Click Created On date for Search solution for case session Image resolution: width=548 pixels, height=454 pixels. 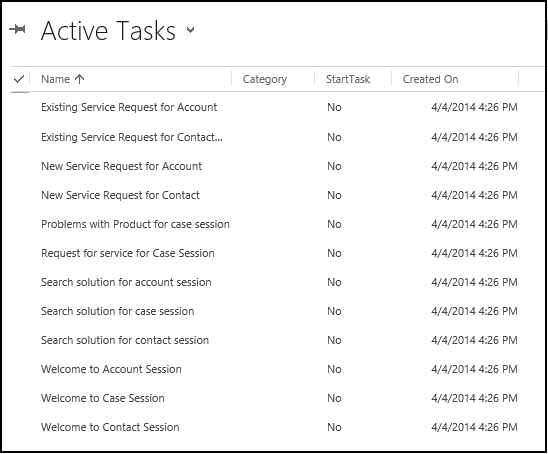pyautogui.click(x=474, y=311)
